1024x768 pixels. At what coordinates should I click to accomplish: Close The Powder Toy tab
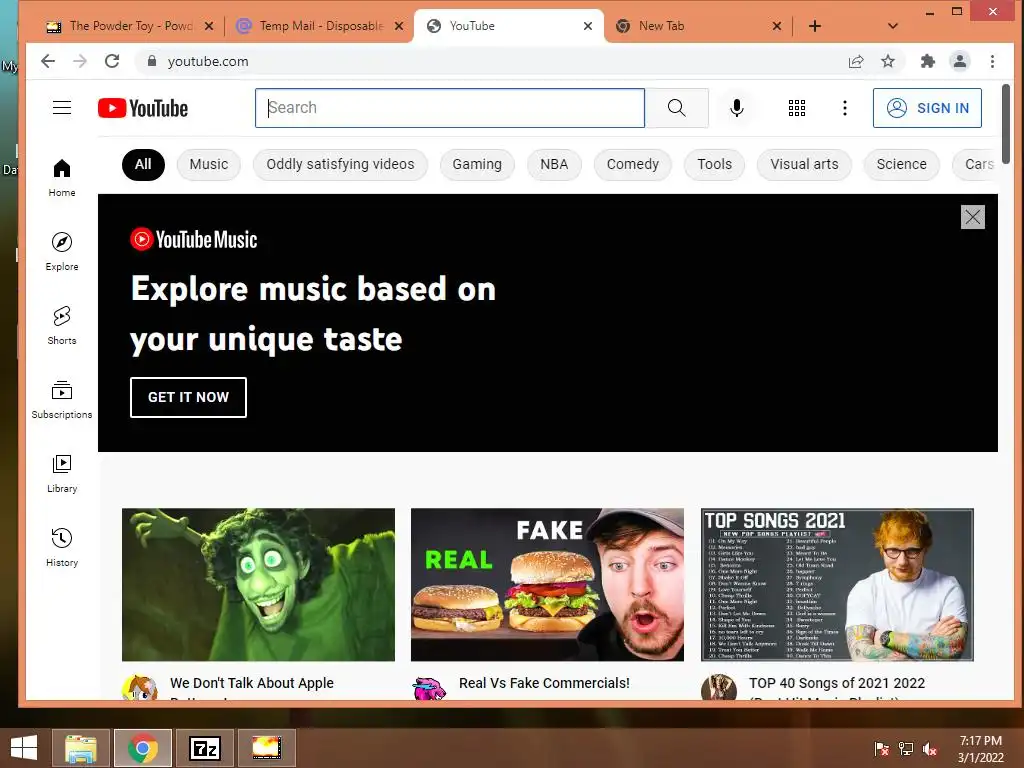209,26
